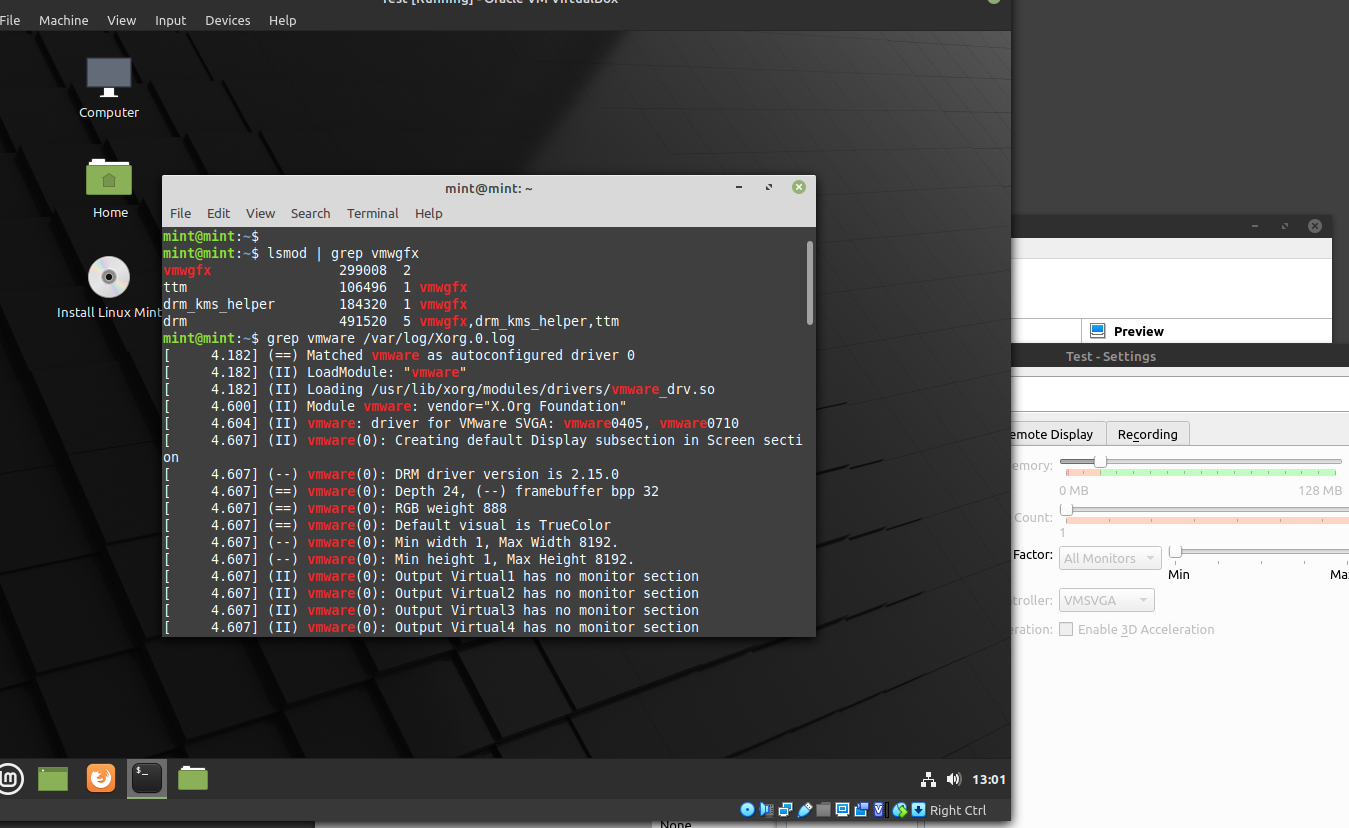Open the terminal's Help menu
This screenshot has height=828, width=1349.
429,213
